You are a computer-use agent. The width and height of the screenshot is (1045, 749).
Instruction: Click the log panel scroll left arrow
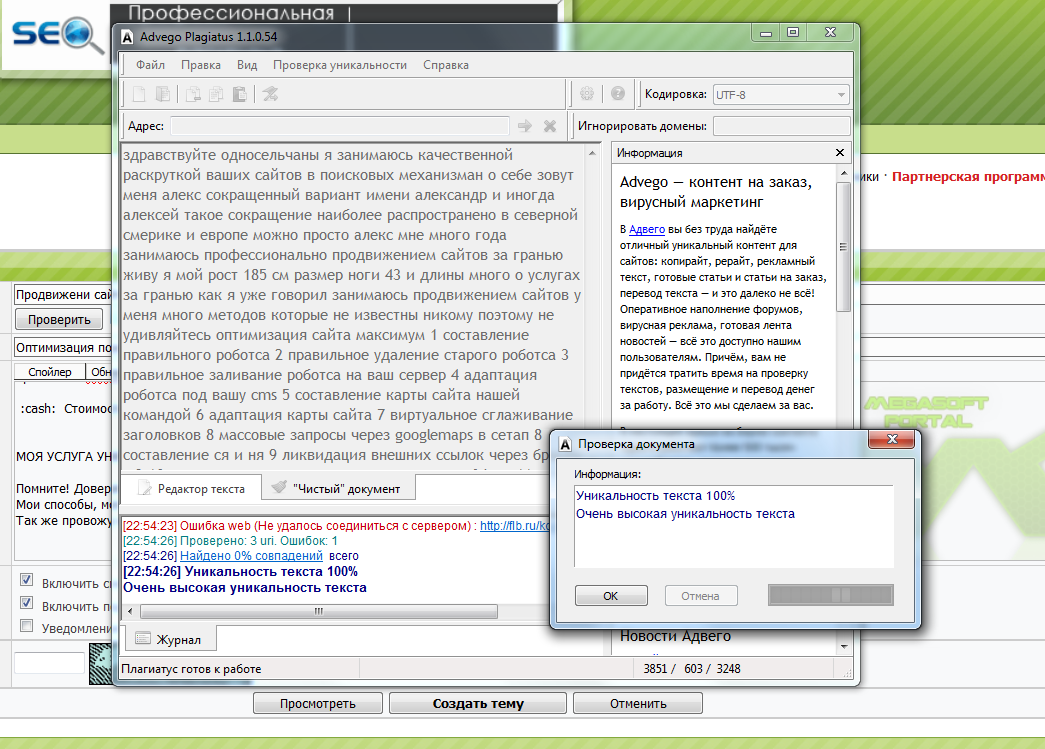tap(130, 611)
